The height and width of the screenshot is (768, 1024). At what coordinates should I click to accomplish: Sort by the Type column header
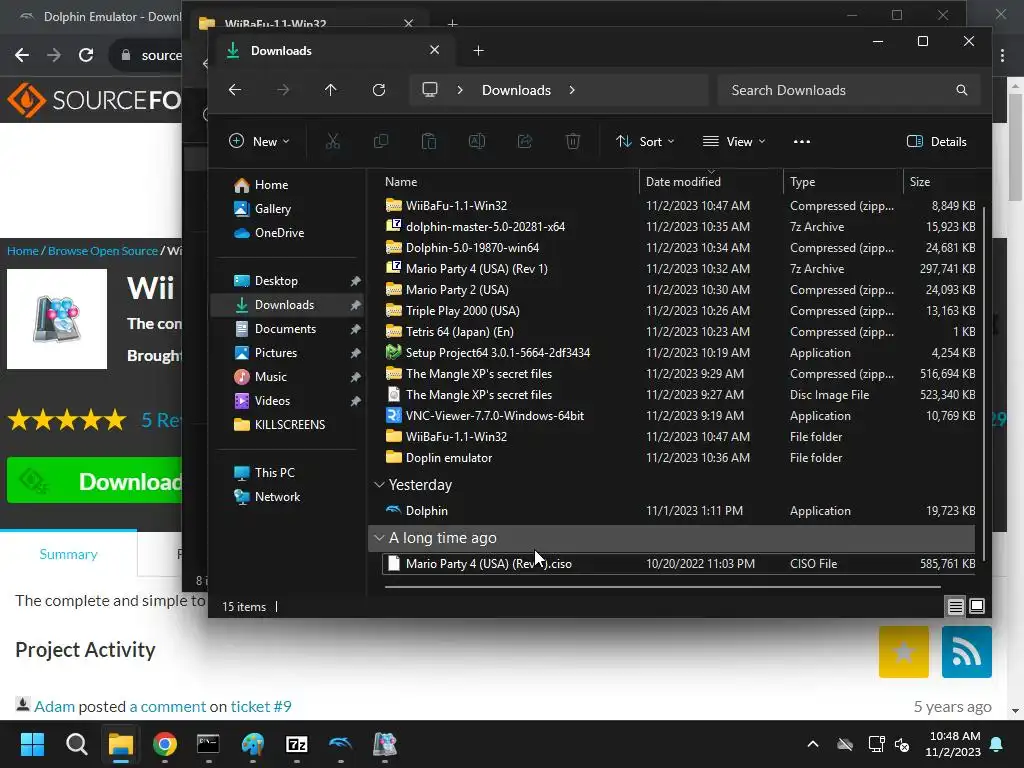click(843, 182)
